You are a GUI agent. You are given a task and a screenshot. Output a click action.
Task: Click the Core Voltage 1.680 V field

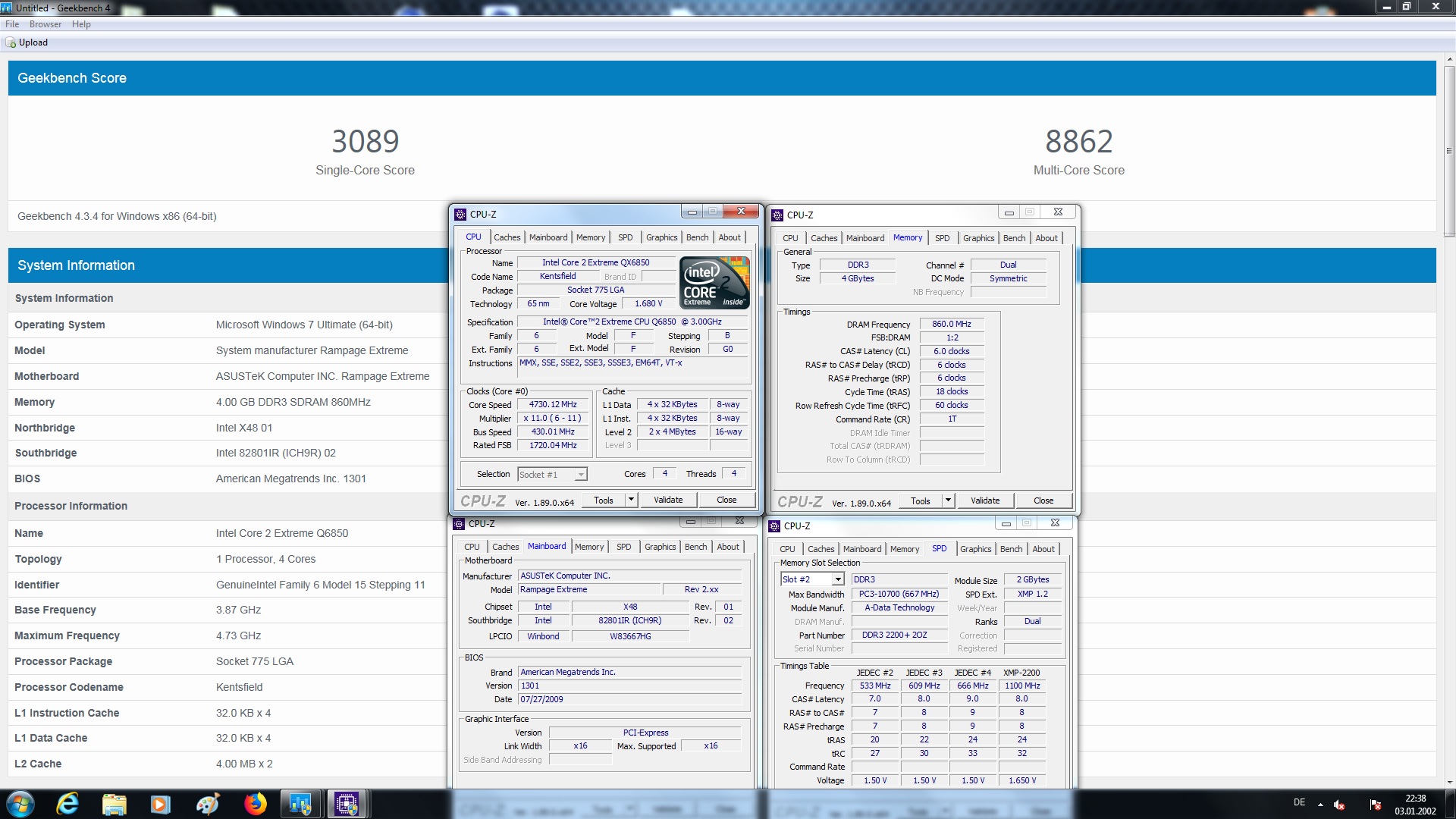tap(648, 303)
